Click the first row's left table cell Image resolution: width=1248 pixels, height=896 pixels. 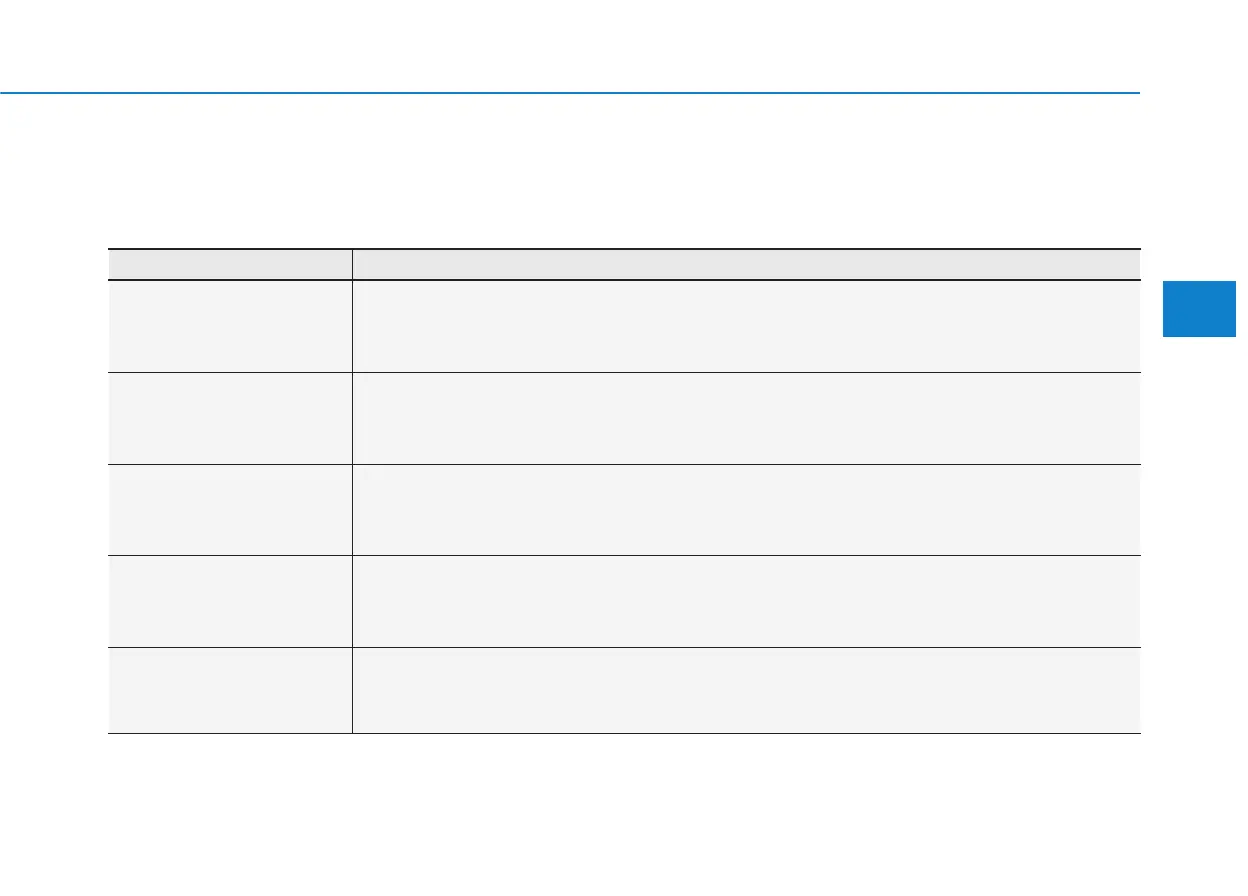230,326
